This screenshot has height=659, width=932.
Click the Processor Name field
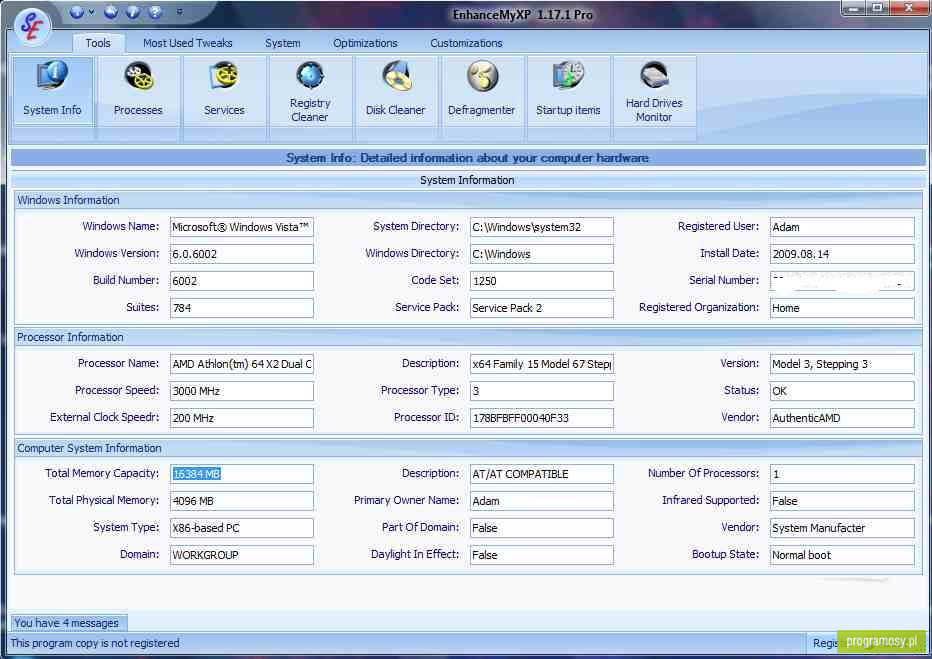click(241, 364)
